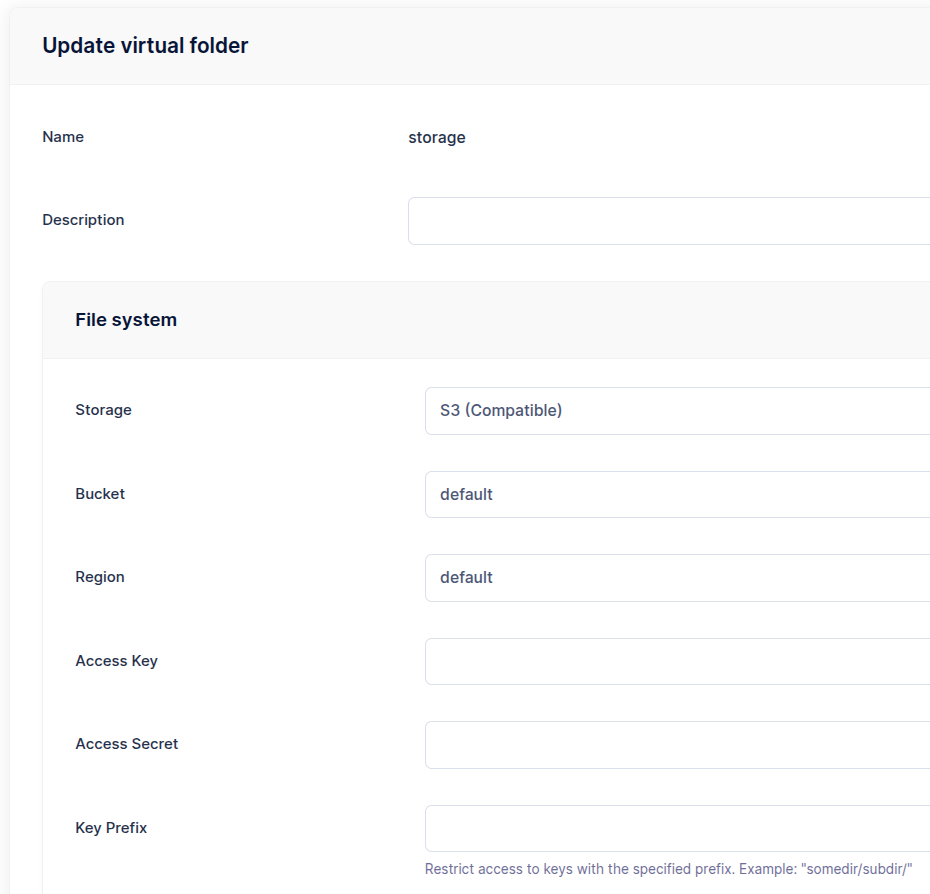
Task: Click the Bucket label
Action: click(x=100, y=494)
